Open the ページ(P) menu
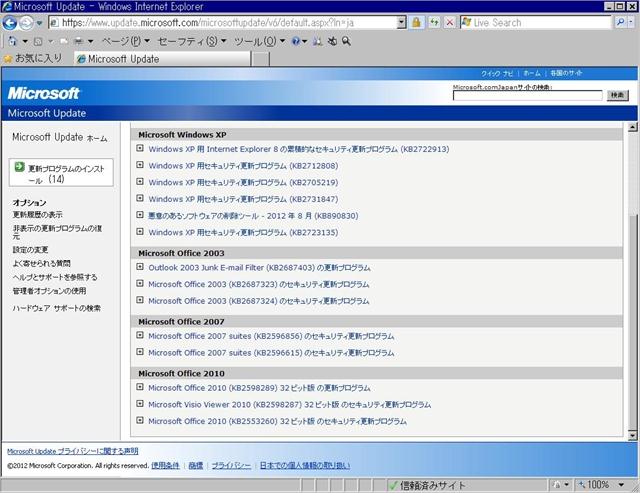 125,41
